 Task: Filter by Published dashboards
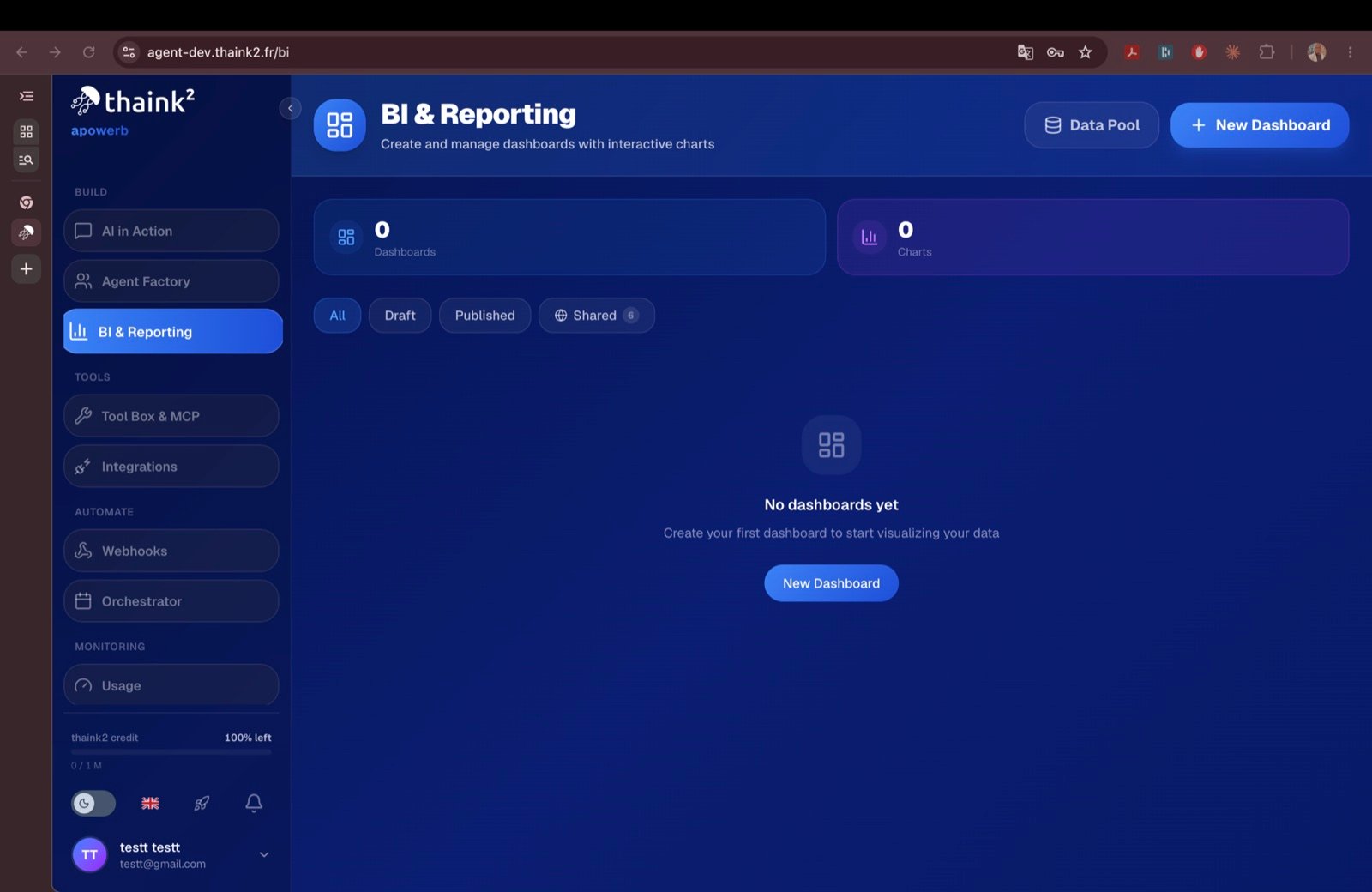click(x=484, y=316)
